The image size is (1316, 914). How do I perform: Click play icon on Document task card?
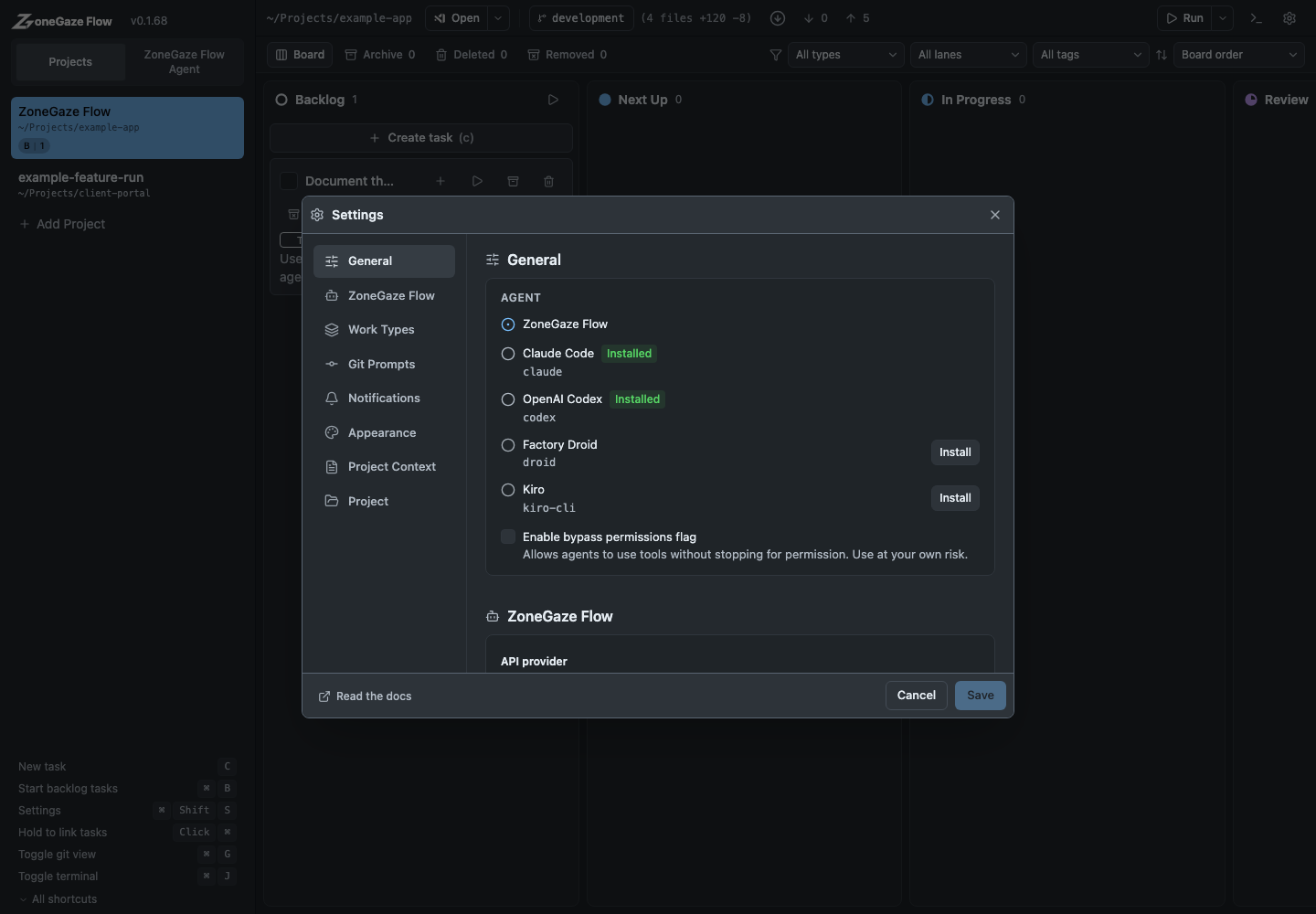pyautogui.click(x=477, y=181)
